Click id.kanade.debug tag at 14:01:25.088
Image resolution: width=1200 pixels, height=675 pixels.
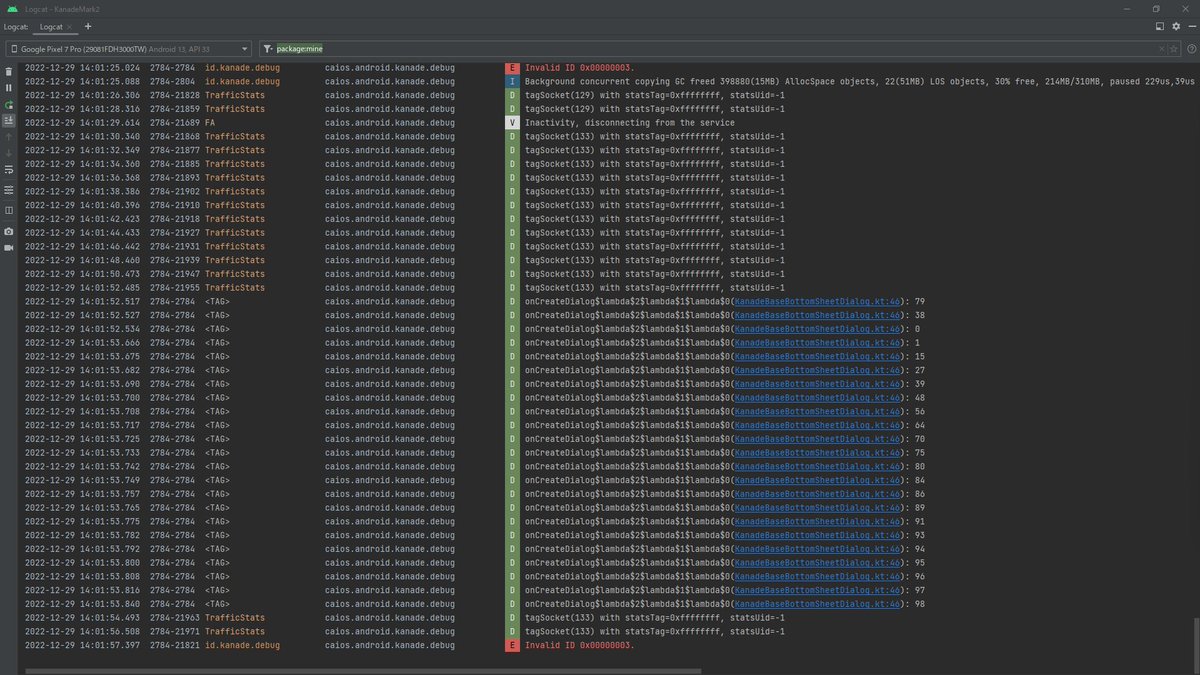(243, 81)
